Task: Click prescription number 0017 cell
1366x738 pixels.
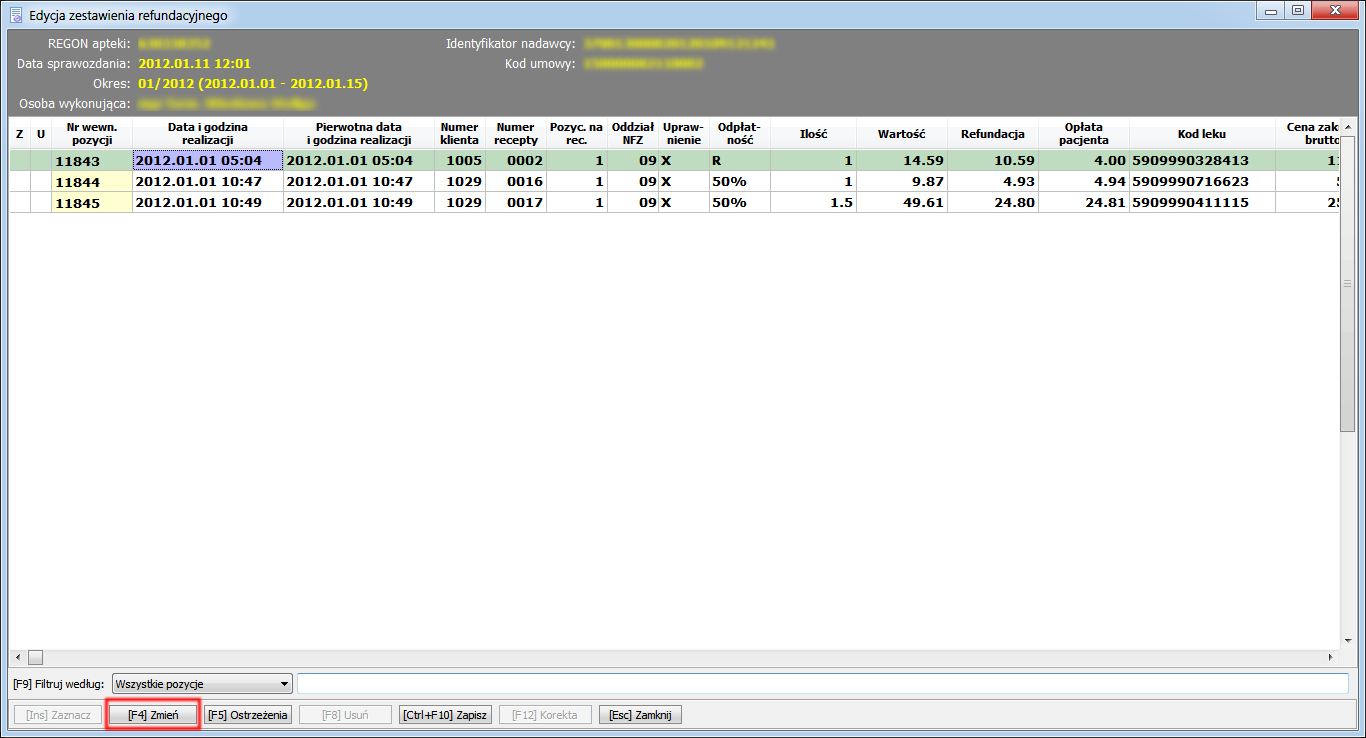Action: [x=516, y=202]
